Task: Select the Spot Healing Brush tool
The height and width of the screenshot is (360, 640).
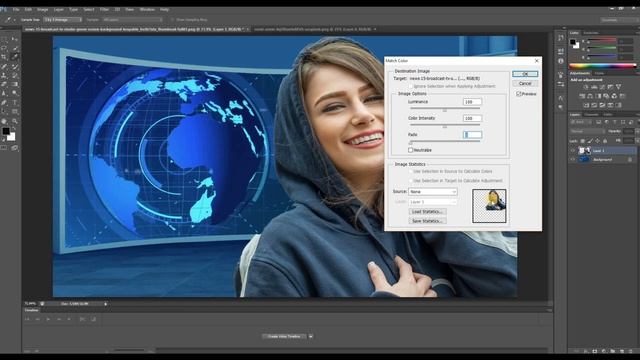Action: (4, 66)
